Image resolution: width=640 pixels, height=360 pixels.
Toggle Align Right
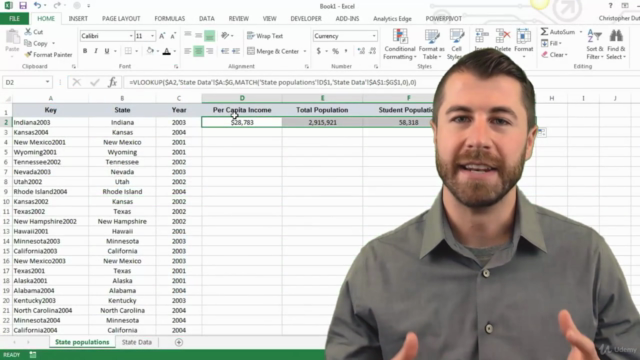pyautogui.click(x=209, y=51)
